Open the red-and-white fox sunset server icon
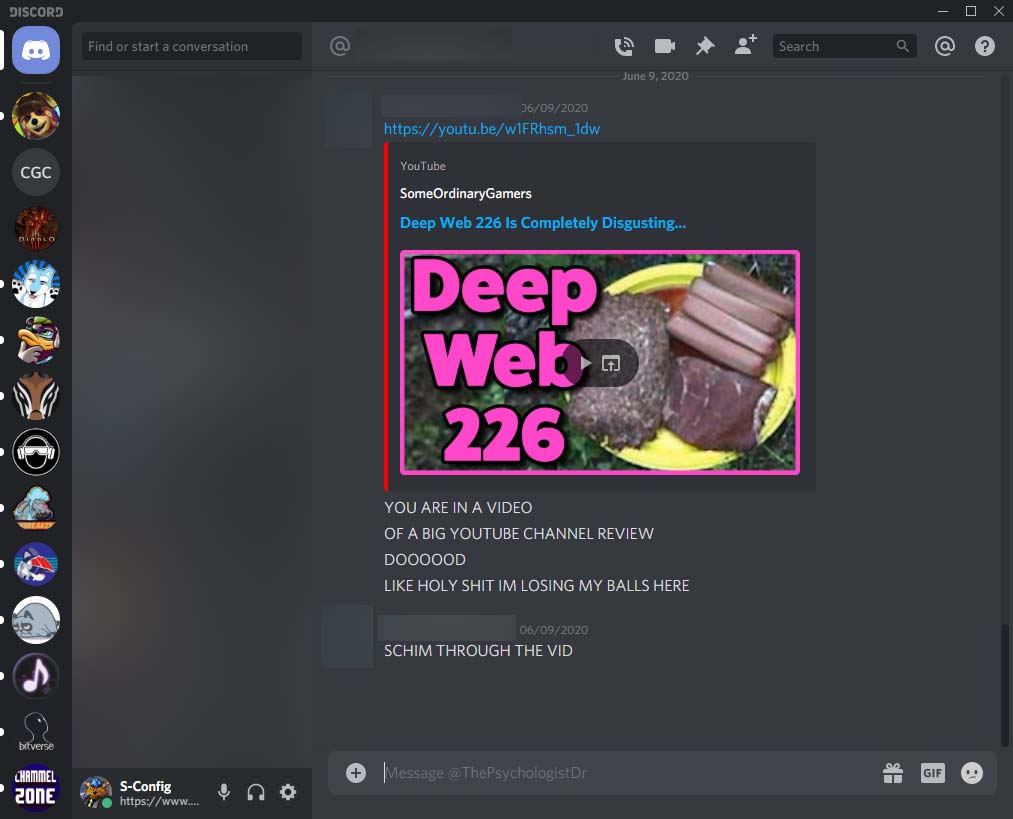The height and width of the screenshot is (819, 1013). click(36, 564)
